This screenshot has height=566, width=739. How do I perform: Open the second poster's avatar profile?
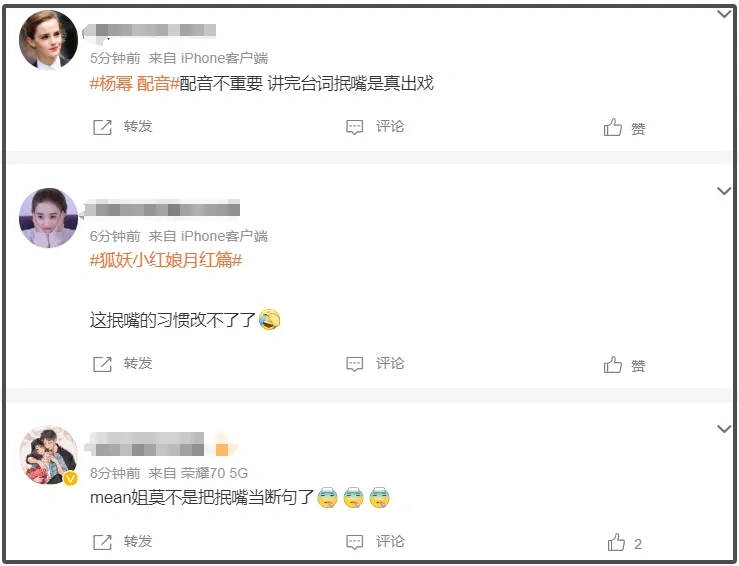(48, 217)
